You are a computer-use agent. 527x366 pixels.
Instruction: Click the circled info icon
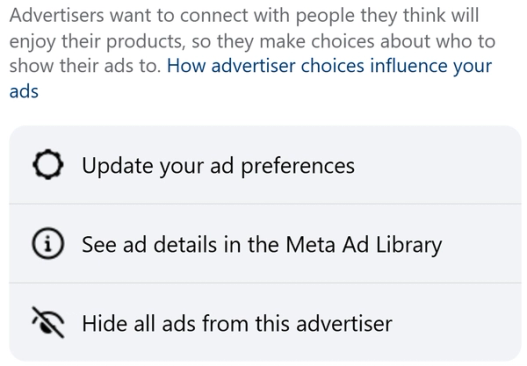(x=48, y=243)
